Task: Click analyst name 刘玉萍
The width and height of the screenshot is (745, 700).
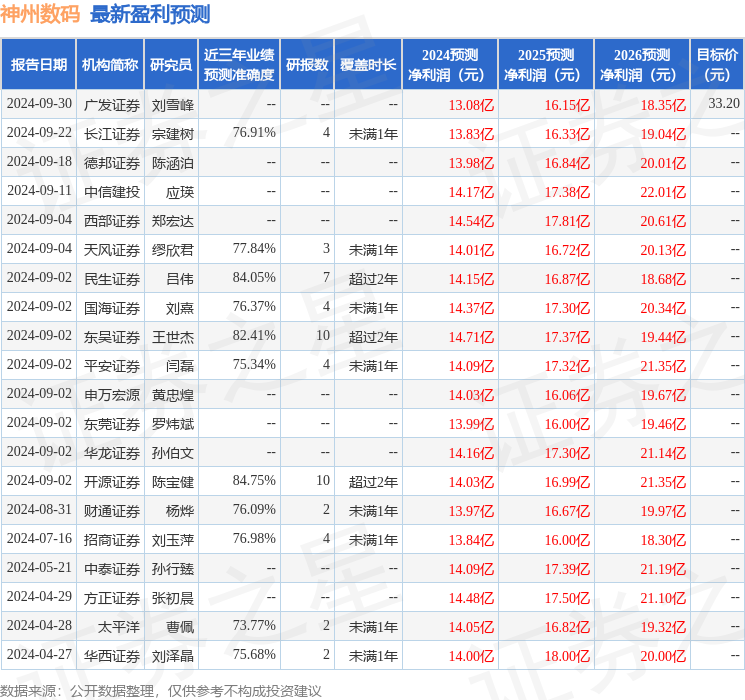Action: pos(173,540)
